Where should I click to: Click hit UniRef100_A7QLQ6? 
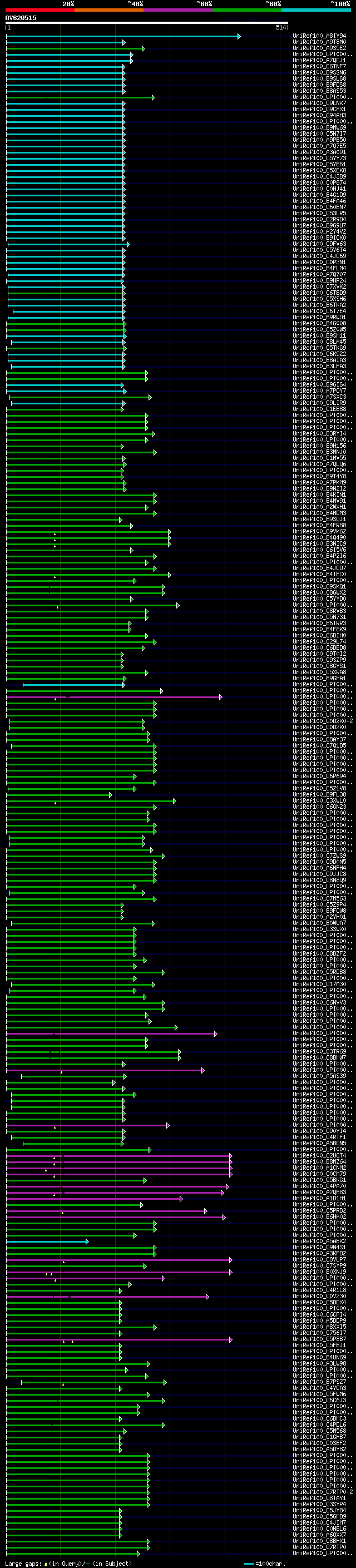point(319,464)
